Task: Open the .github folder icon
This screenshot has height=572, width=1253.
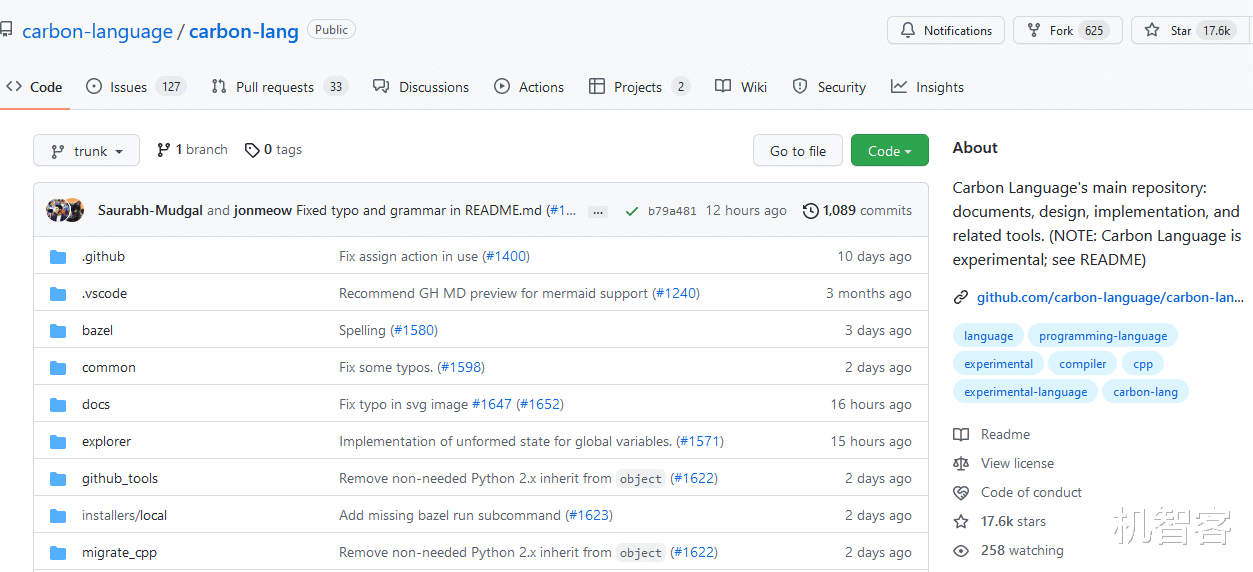Action: [58, 257]
